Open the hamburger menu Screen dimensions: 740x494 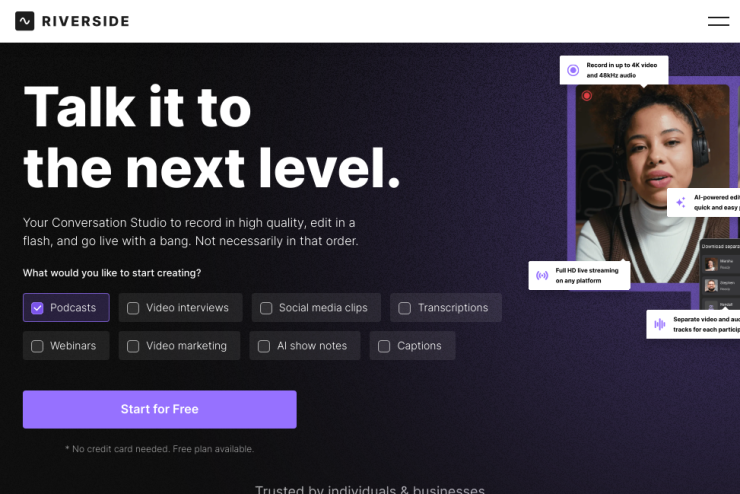(718, 21)
